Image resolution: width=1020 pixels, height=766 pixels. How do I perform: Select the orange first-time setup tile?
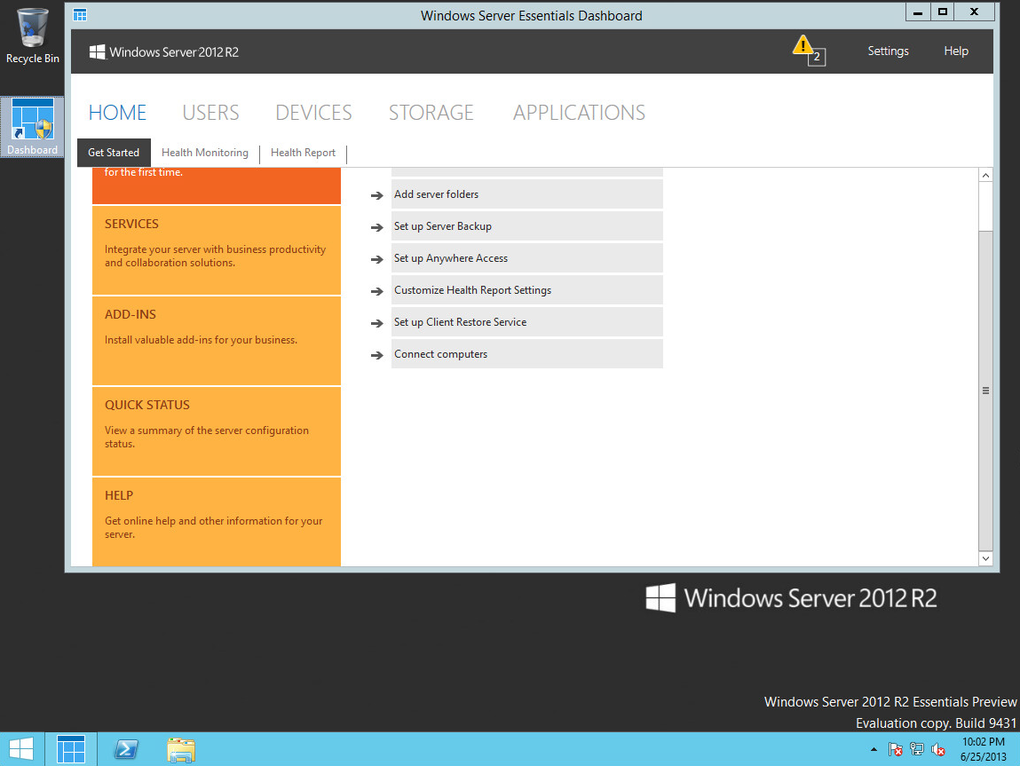tap(217, 186)
